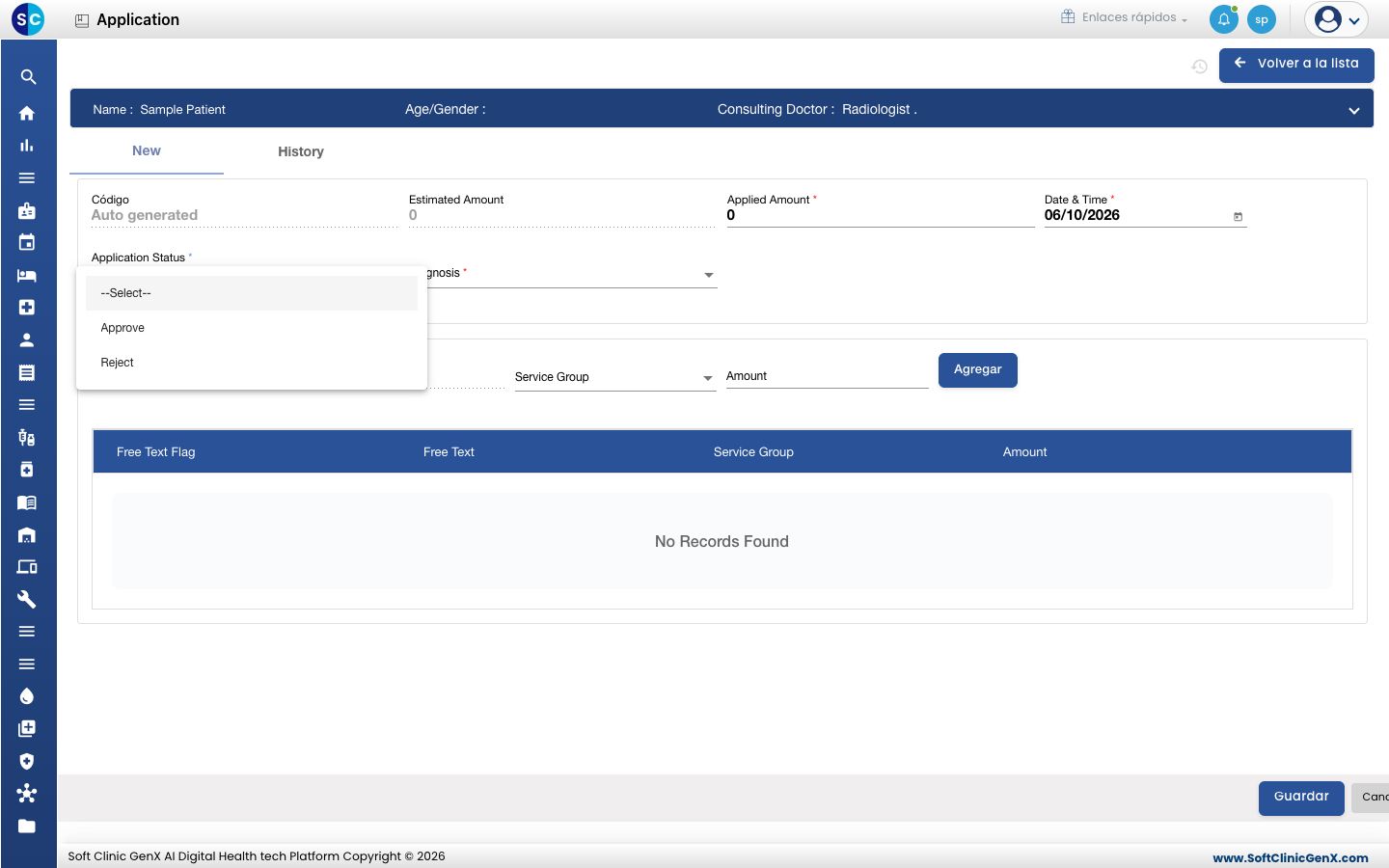Image resolution: width=1389 pixels, height=868 pixels.
Task: Open the Diagnosis dropdown arrow
Action: [709, 275]
